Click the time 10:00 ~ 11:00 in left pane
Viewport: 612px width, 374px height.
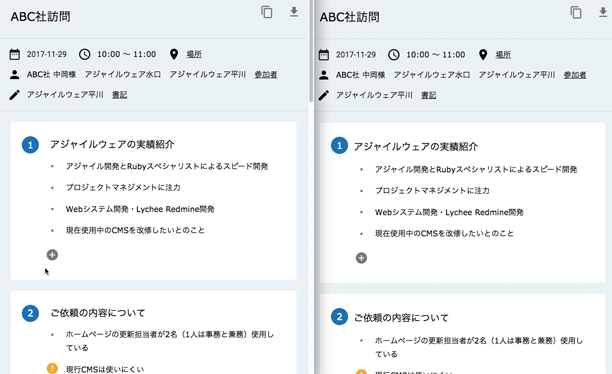click(x=126, y=54)
